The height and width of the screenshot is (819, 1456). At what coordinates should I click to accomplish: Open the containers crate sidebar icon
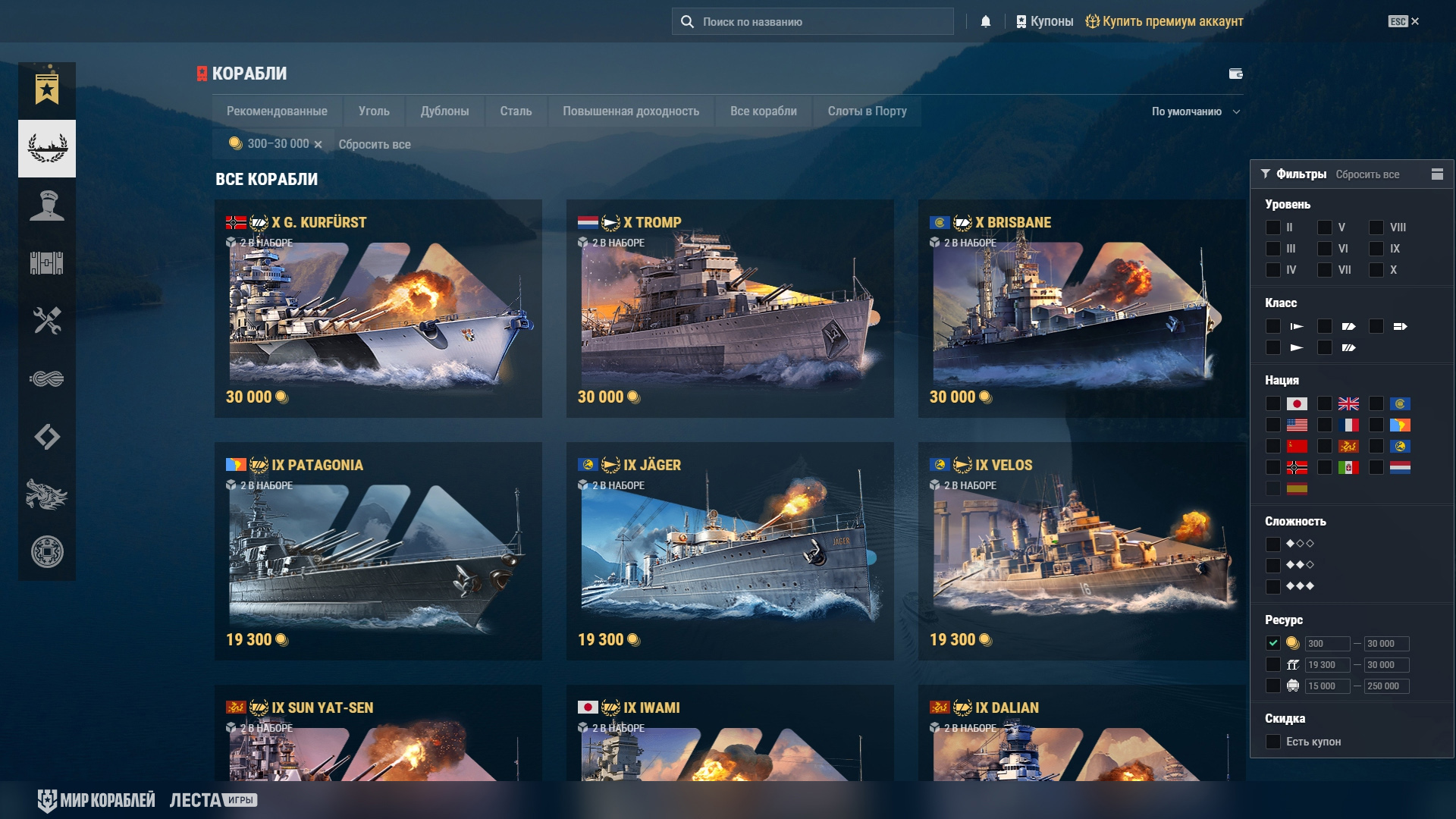pyautogui.click(x=47, y=264)
